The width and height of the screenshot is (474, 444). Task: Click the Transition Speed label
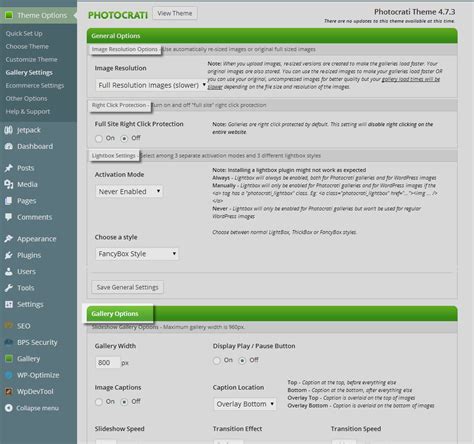click(356, 429)
